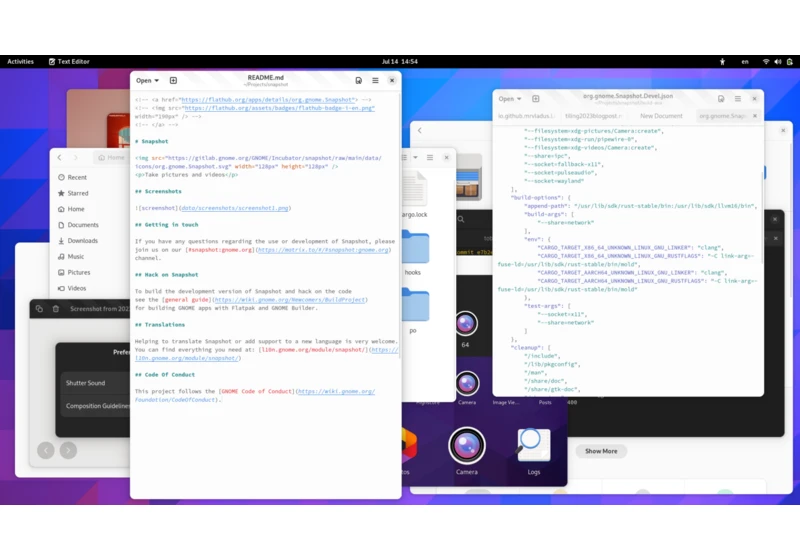The height and width of the screenshot is (560, 800).
Task: Open the data/screenshots/screenshot1.png link
Action: pos(235,208)
